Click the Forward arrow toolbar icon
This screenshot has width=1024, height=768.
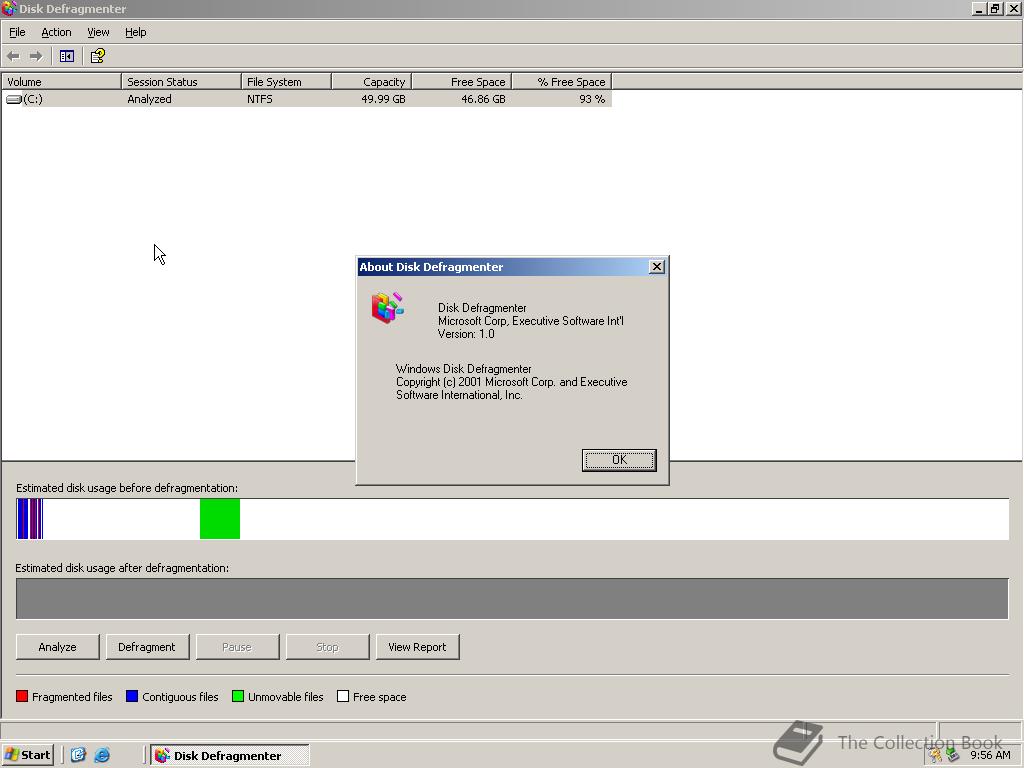[x=36, y=56]
